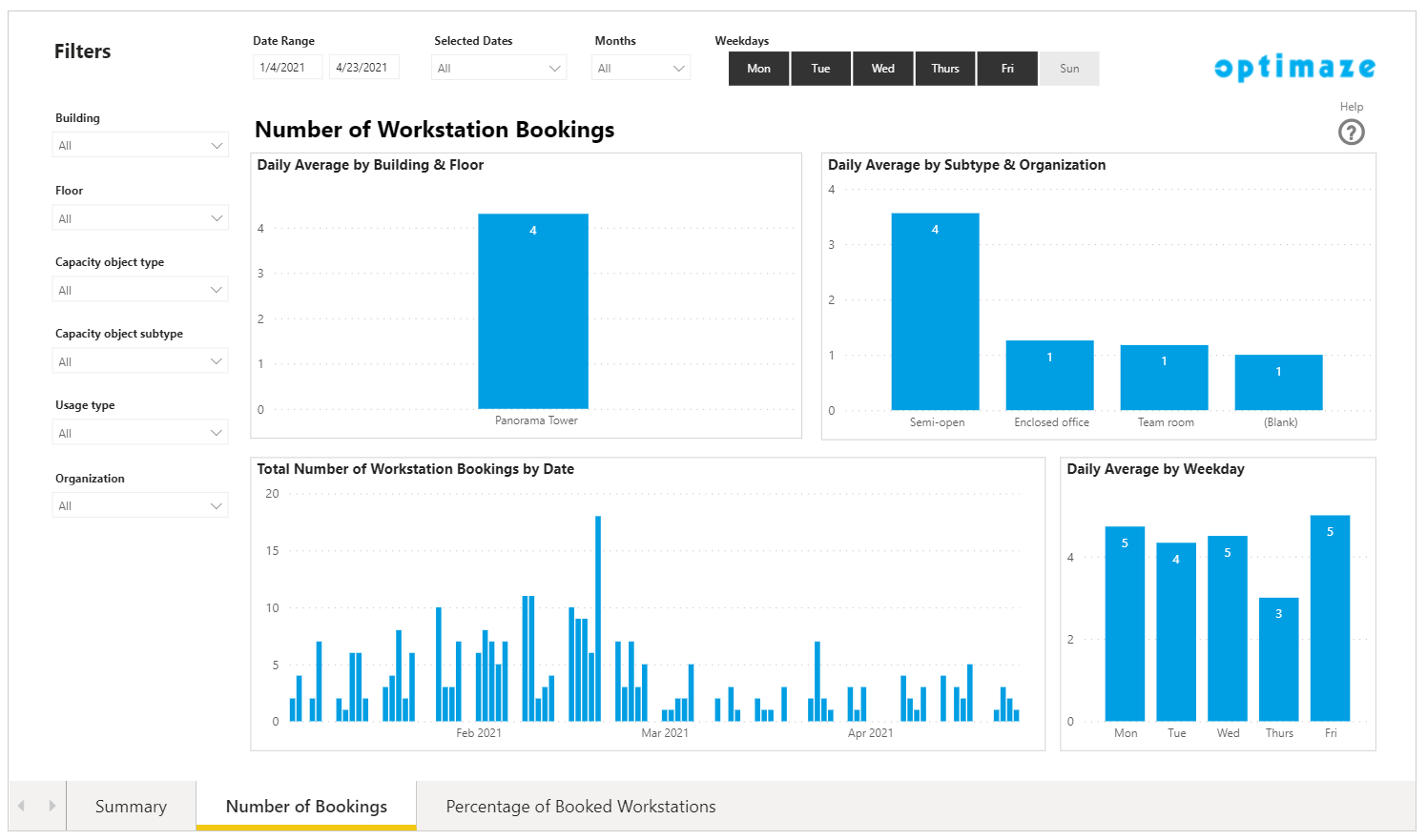Click the previous page arrow icon
The image size is (1427, 840).
[x=22, y=806]
